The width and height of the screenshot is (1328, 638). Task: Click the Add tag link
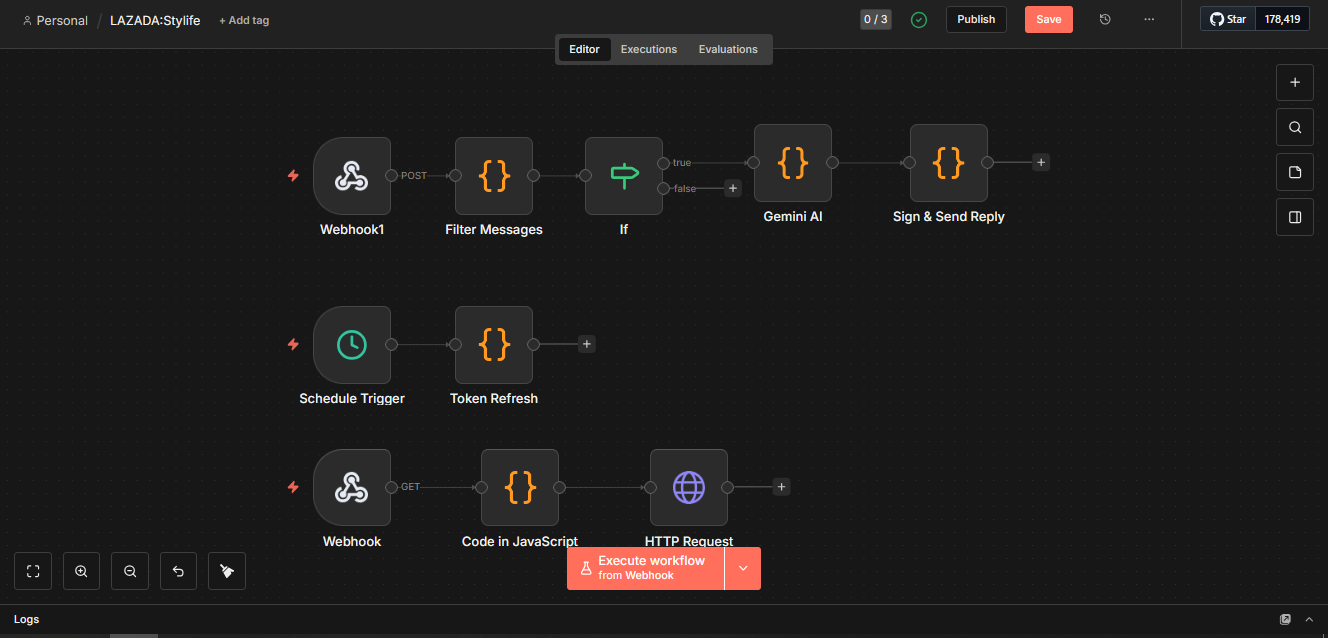coord(244,20)
